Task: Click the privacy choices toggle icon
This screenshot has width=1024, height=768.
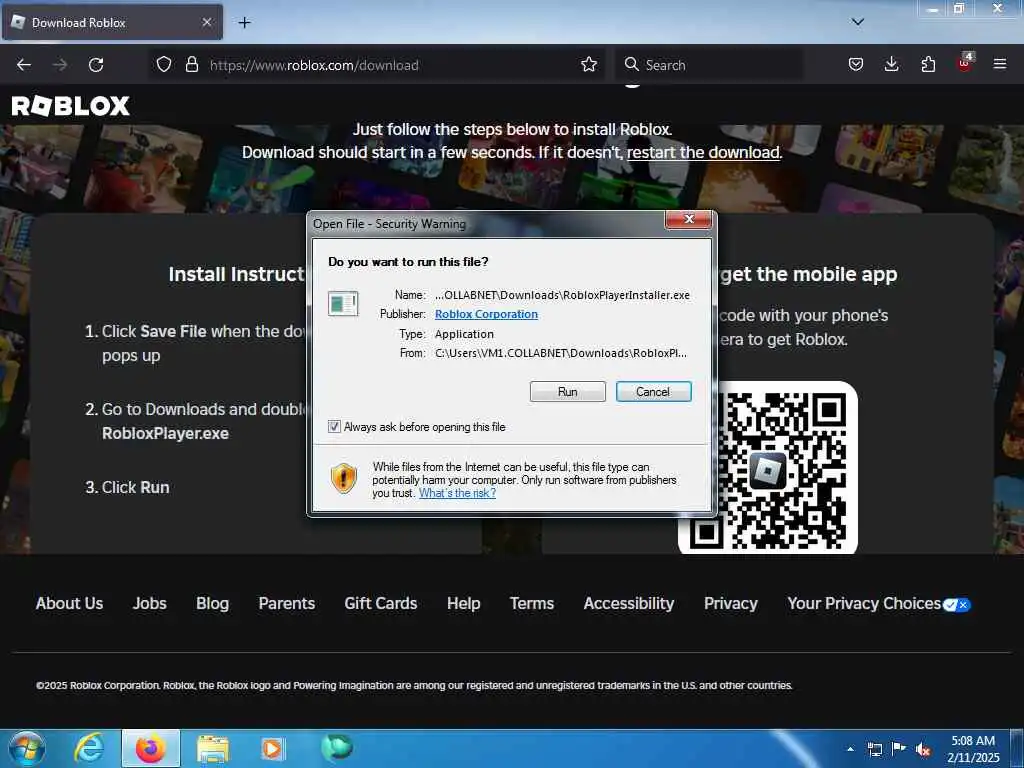Action: click(957, 605)
